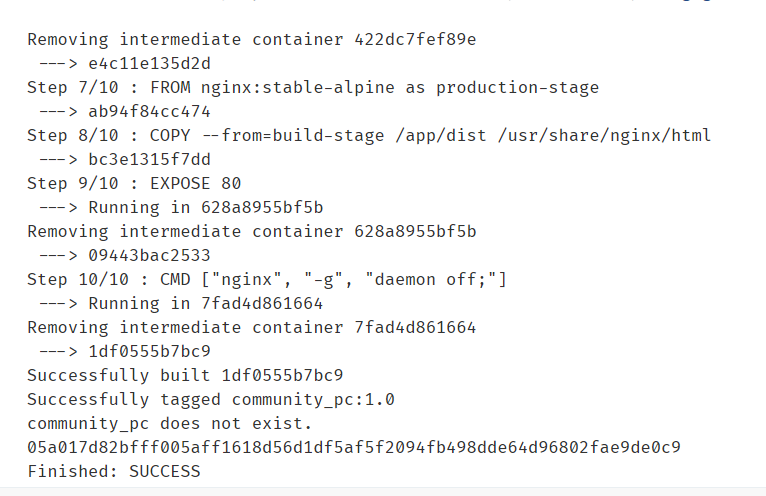Image resolution: width=766 pixels, height=496 pixels.
Task: Click the 'Finished: SUCCESS' status line
Action: [113, 471]
